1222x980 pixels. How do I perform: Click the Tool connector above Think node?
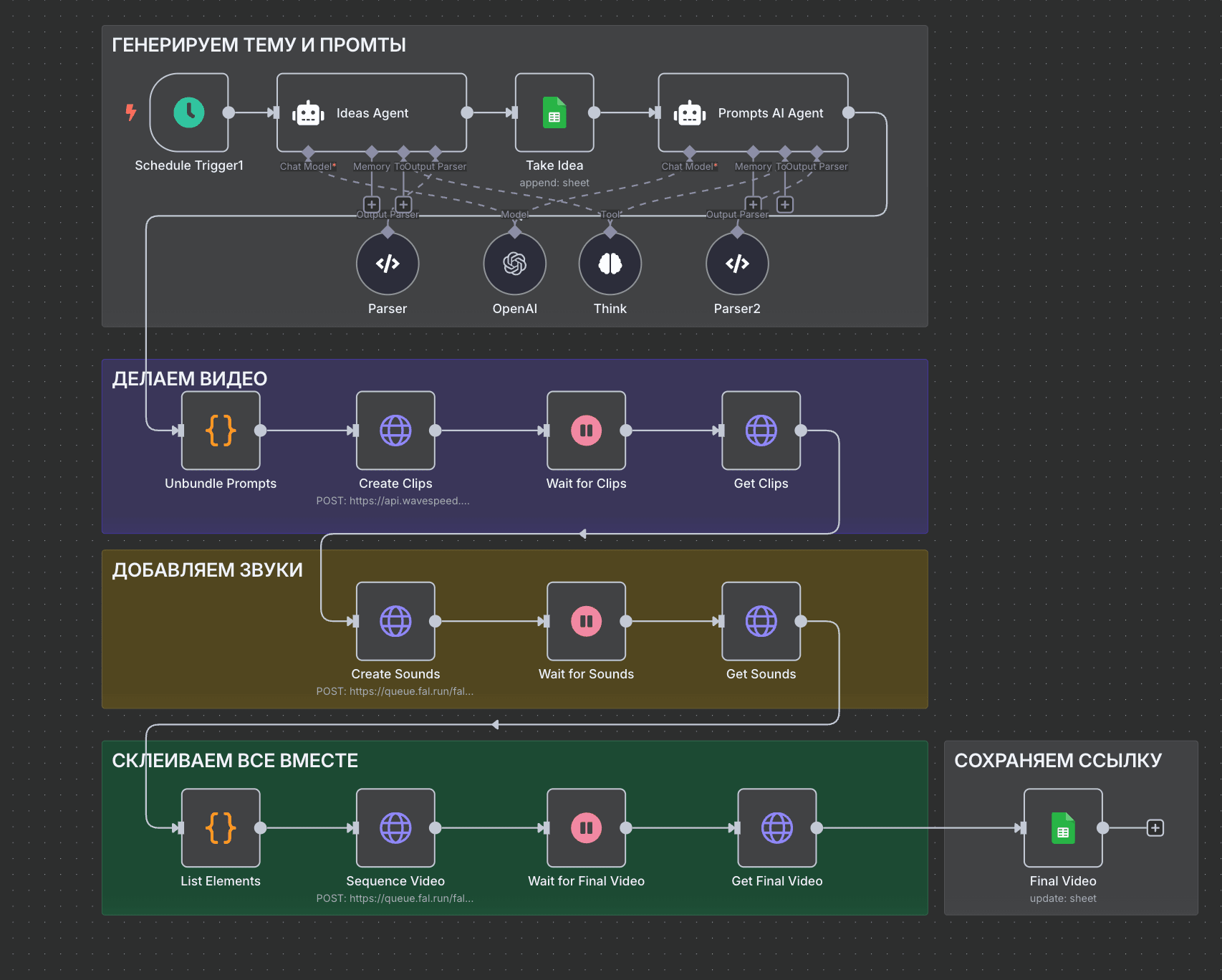pos(610,231)
